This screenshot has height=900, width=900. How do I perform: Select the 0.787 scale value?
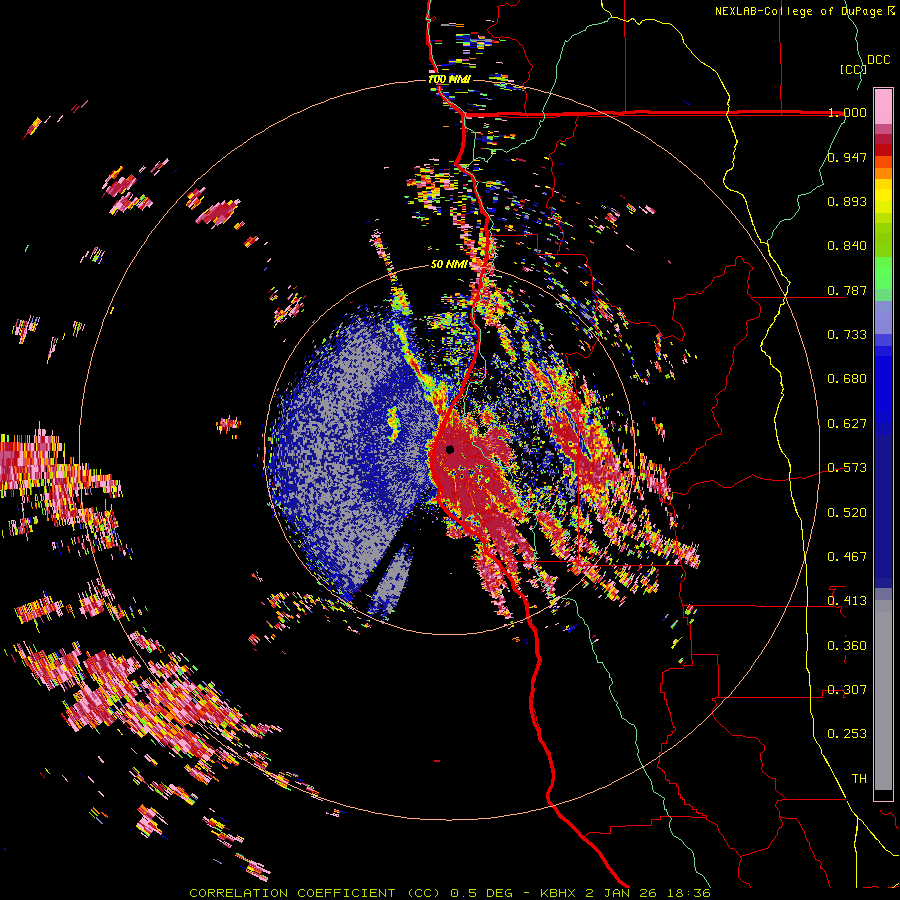tap(847, 290)
